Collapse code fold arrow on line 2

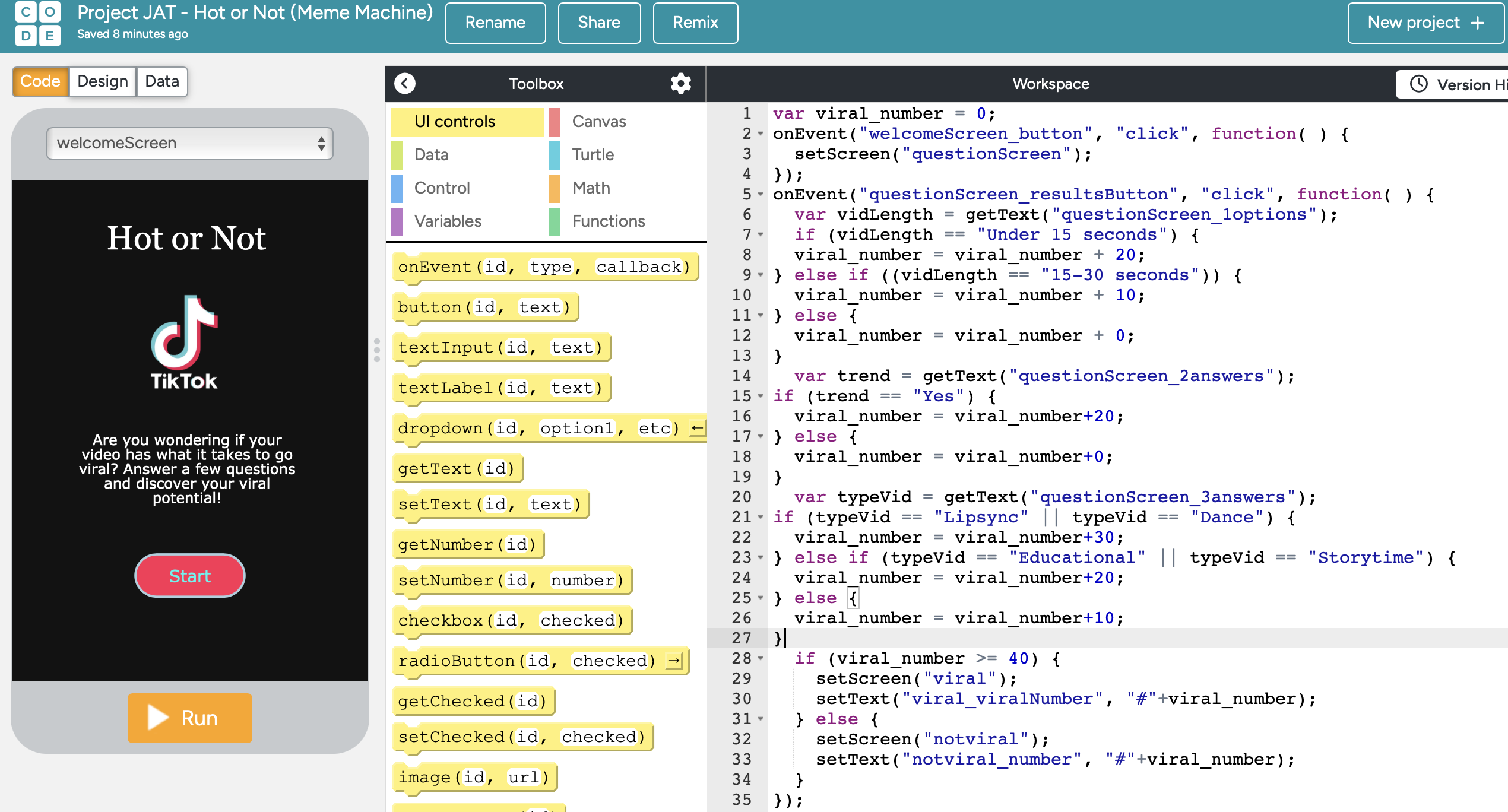point(761,134)
